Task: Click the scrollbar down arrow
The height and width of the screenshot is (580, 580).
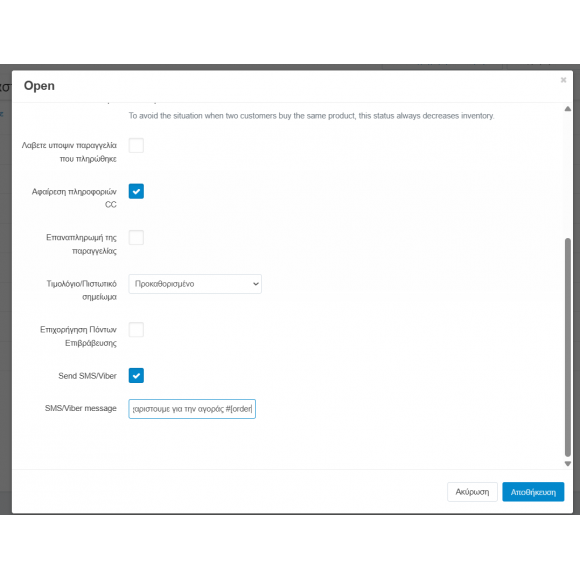Action: point(568,463)
